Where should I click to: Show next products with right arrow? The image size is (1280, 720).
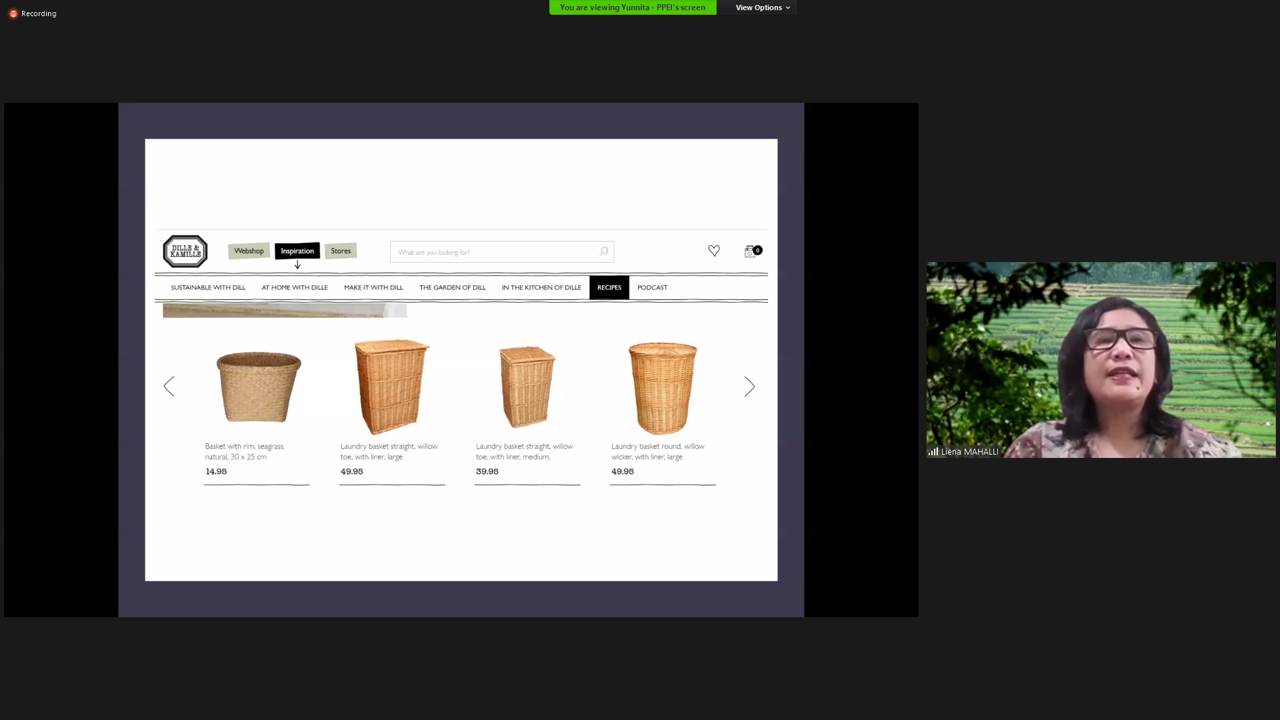tap(749, 387)
